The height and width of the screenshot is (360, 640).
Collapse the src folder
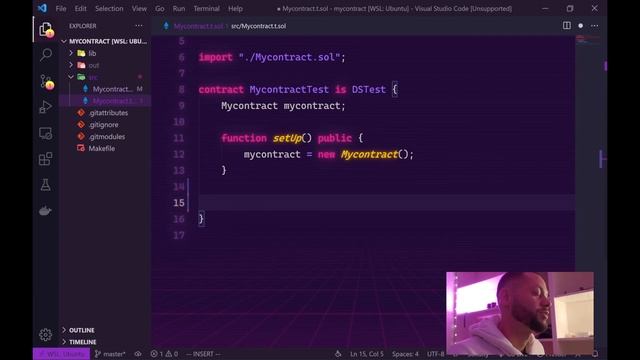point(105,77)
